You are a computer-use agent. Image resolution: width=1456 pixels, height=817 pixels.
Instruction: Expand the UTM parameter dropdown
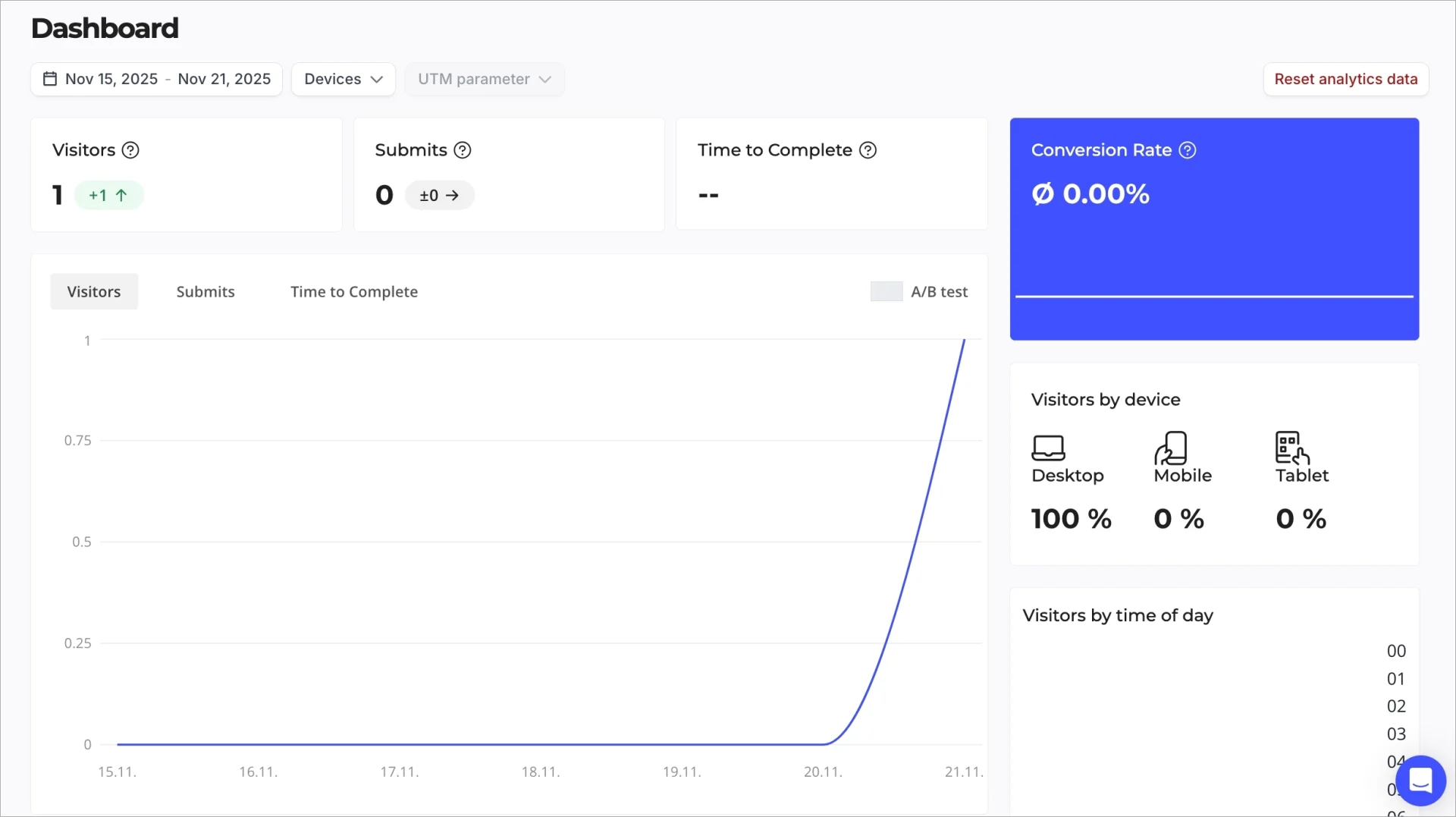click(x=485, y=79)
